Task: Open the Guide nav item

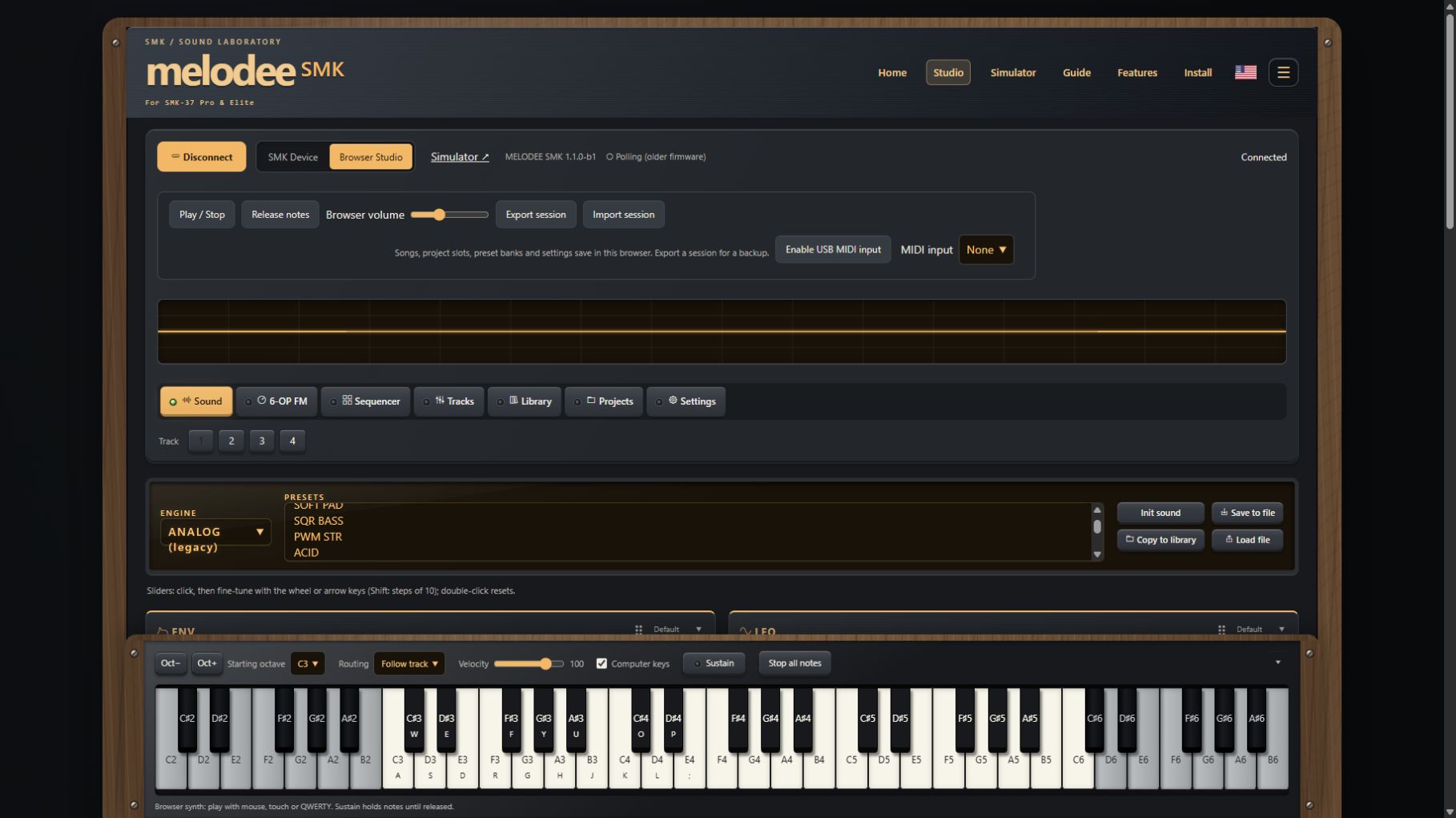Action: point(1076,72)
